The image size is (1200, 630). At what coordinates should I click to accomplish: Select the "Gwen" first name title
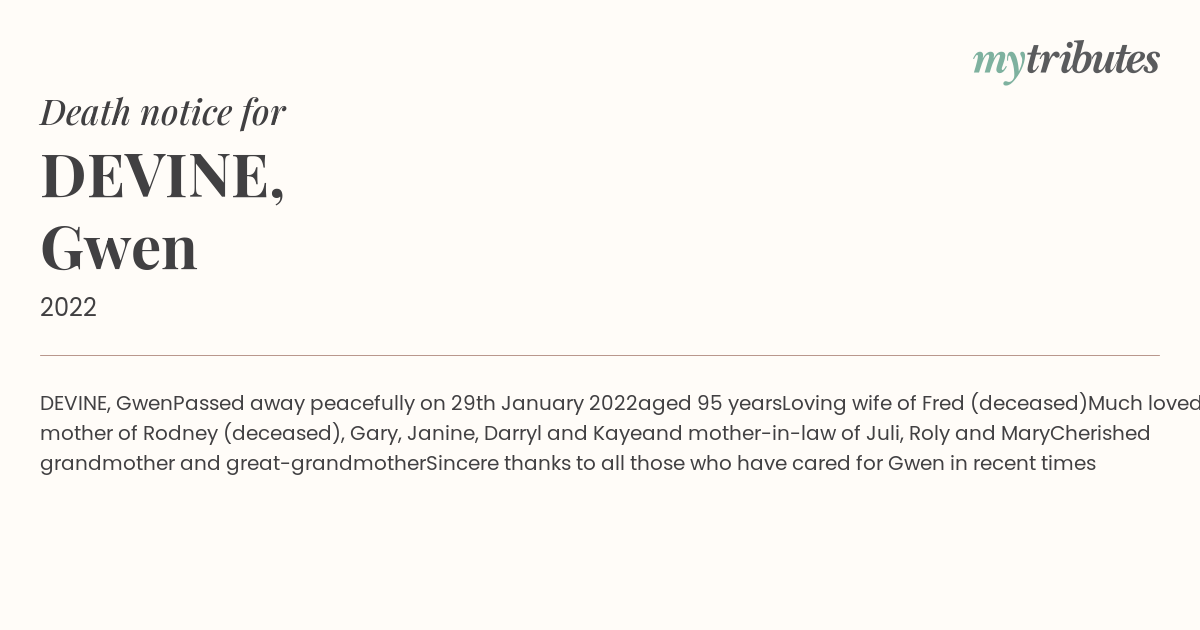coord(119,248)
